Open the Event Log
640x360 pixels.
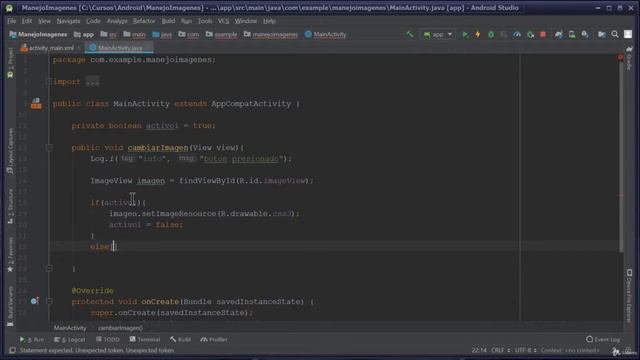click(x=603, y=340)
